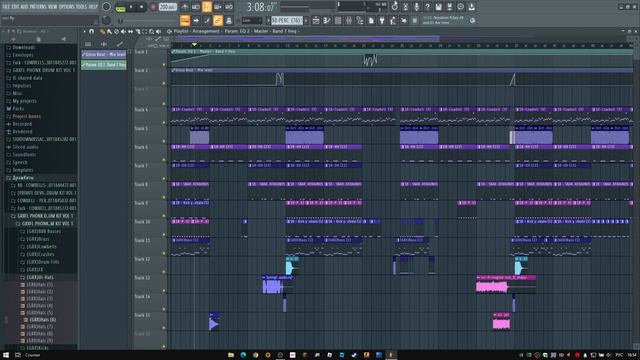The height and width of the screenshot is (360, 640).
Task: Toggle the highlighted countdown before recording button
Action: coord(207,7)
